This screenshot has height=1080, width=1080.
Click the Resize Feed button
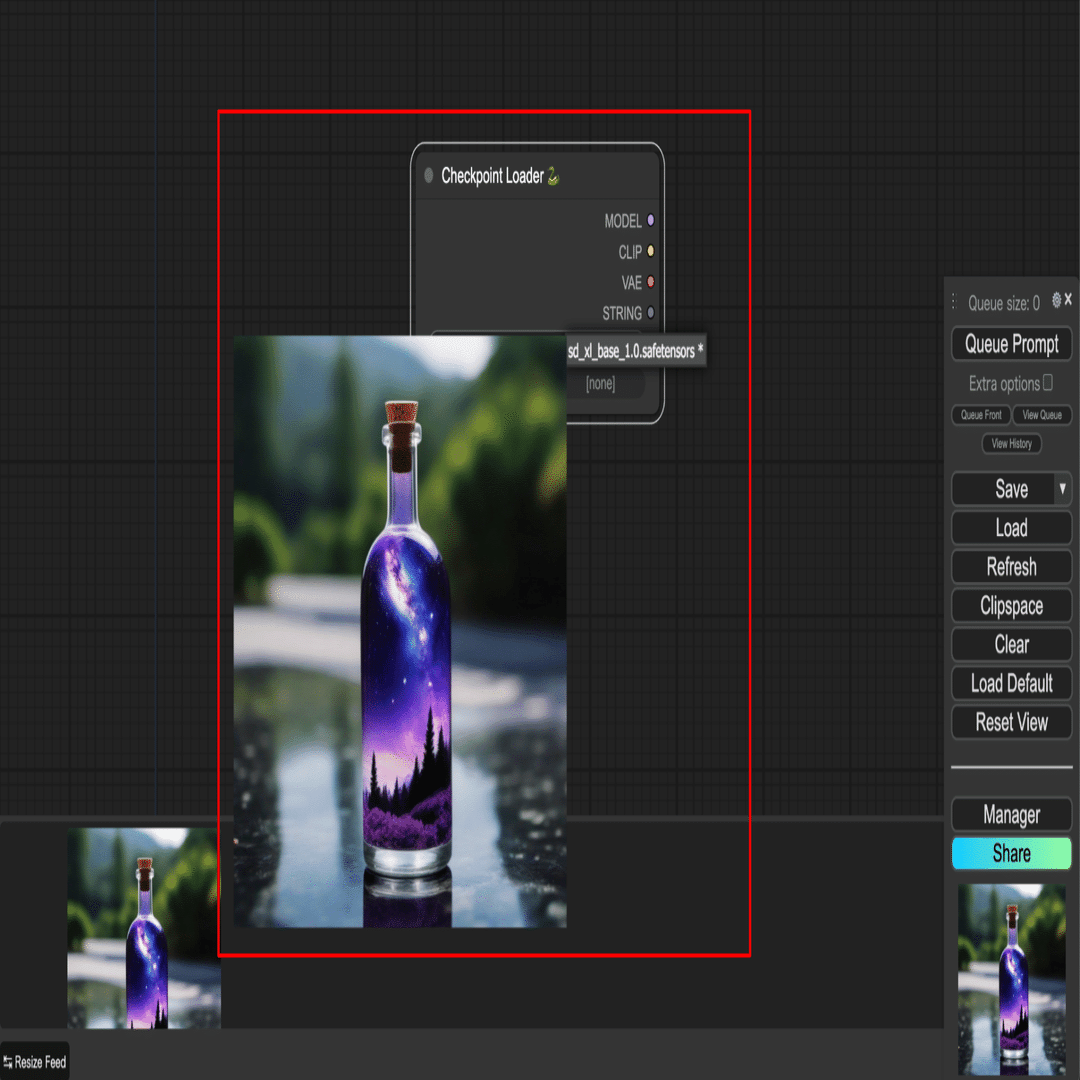coord(34,1061)
